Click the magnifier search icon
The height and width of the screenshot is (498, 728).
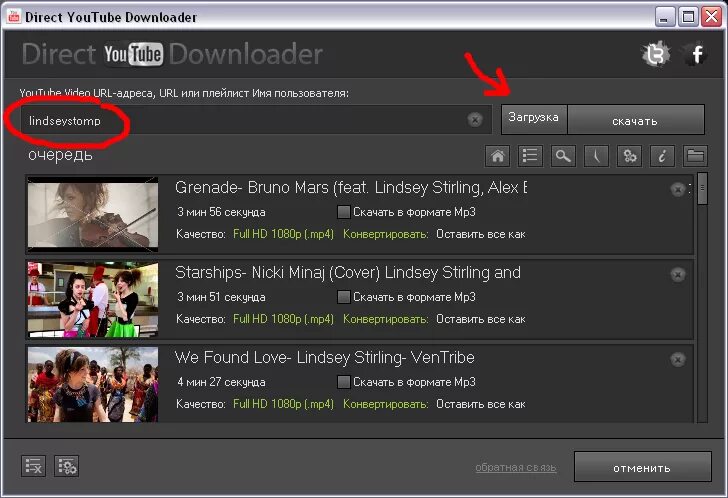[563, 155]
